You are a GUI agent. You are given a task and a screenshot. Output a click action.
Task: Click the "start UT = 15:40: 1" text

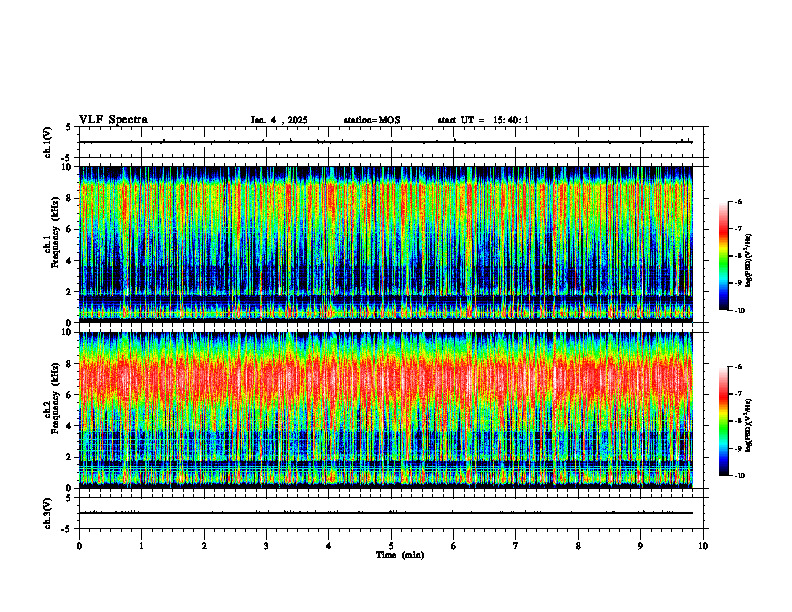click(x=483, y=120)
